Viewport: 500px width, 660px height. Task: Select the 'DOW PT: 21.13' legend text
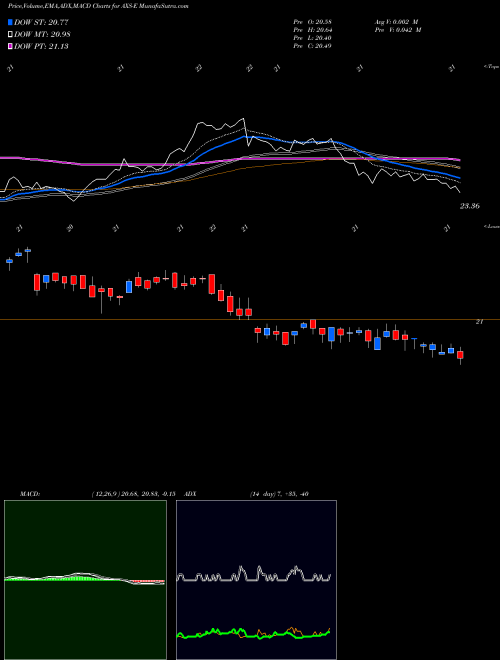41,46
